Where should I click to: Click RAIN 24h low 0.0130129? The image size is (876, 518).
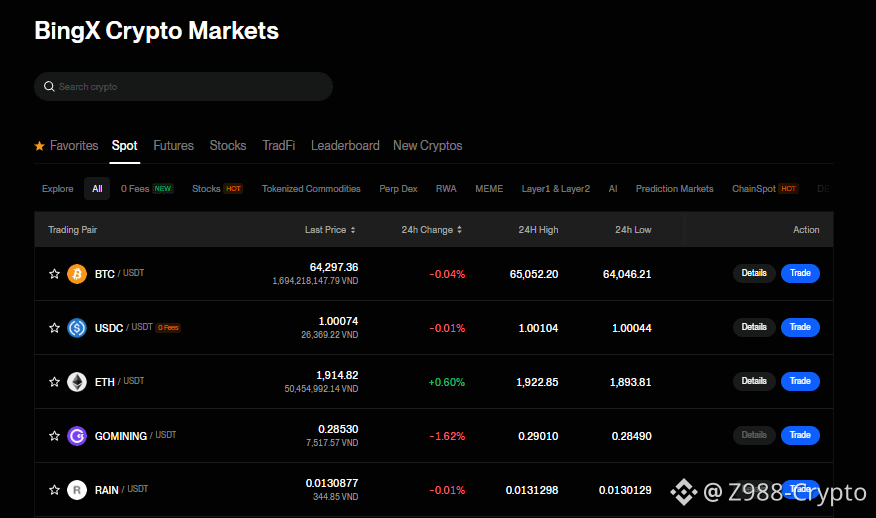[625, 490]
